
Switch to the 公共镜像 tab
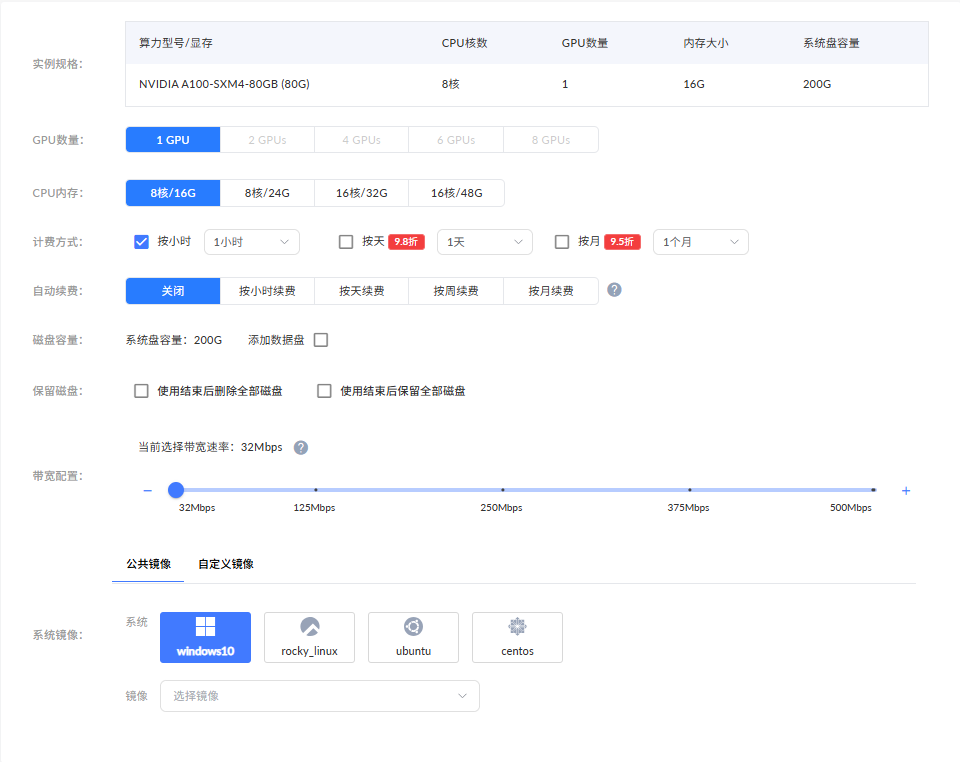(148, 564)
